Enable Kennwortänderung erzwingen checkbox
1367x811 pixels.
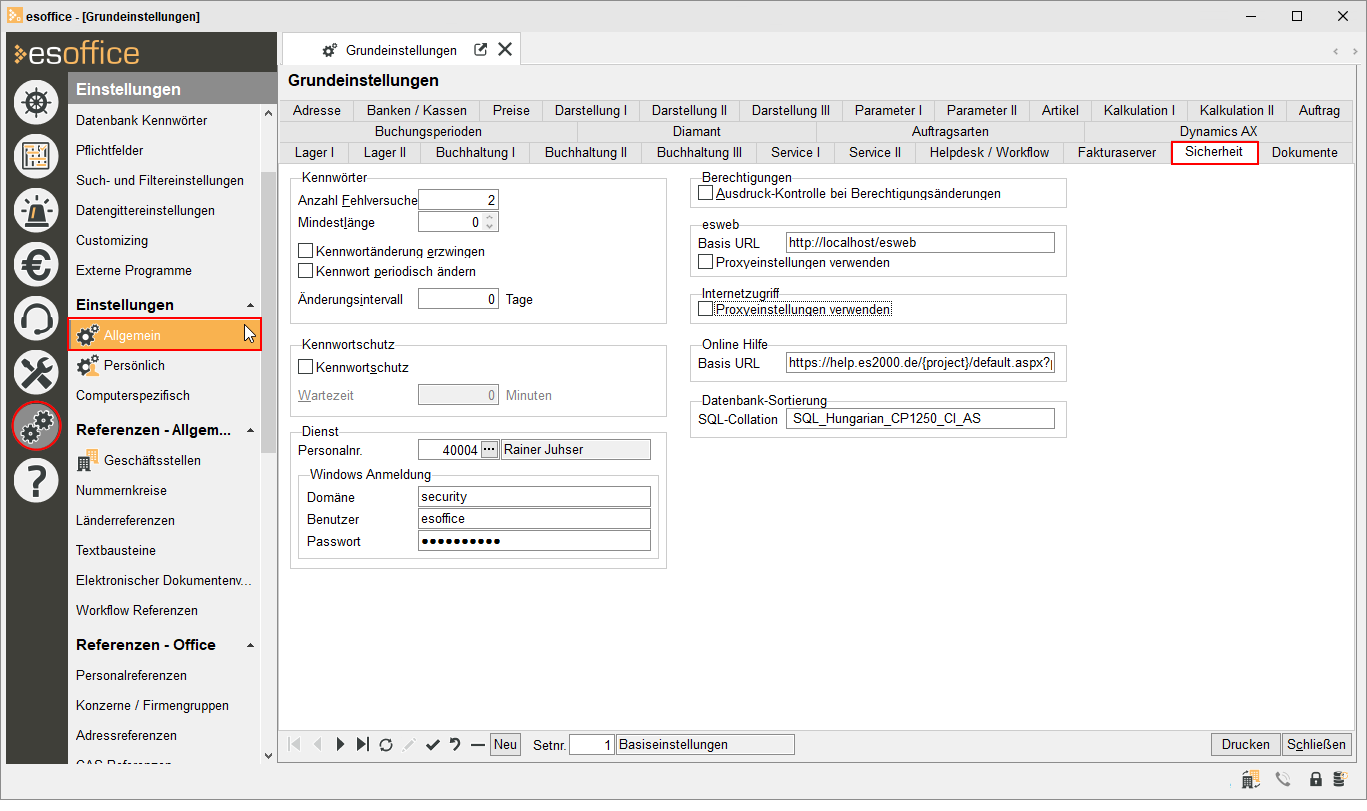click(x=306, y=251)
